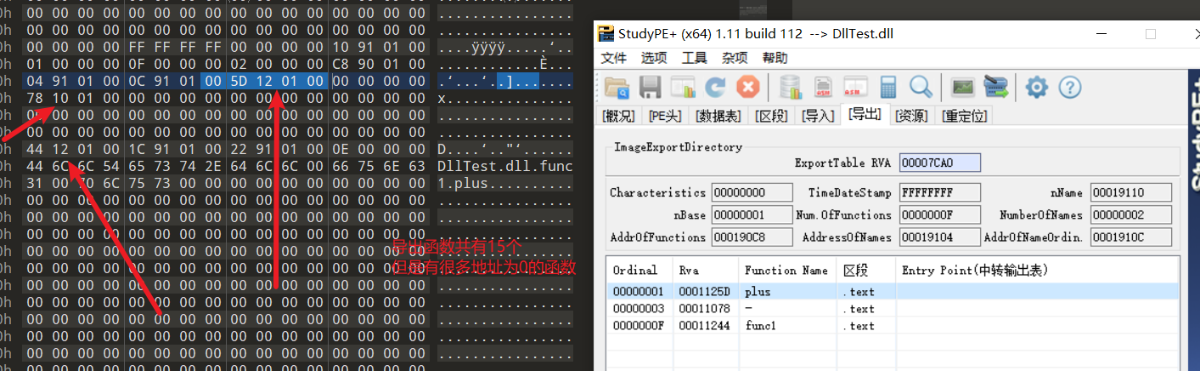The image size is (1200, 371).
Task: Open the basket with green arrow icon
Action: (x=995, y=87)
